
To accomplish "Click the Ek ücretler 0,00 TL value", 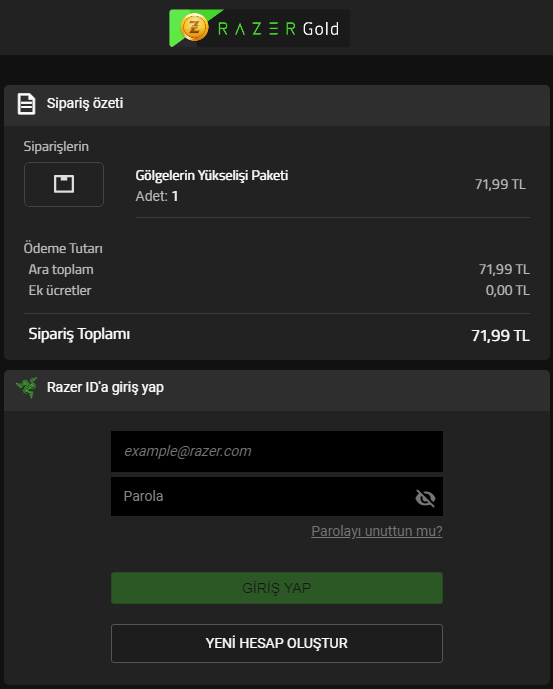I will [x=507, y=290].
